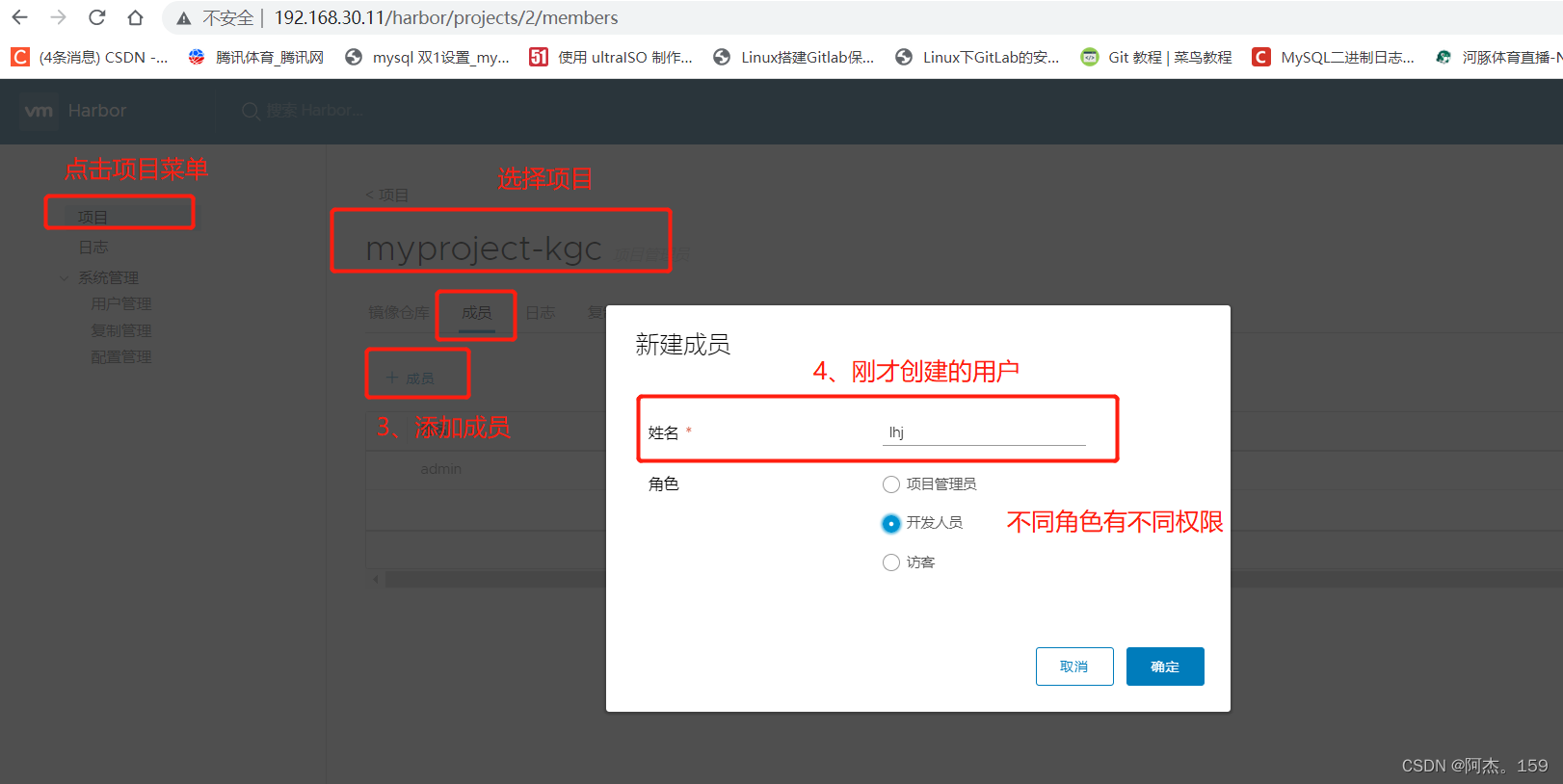Switch to the project 日志 tab
Screen dimensions: 1563x784
[x=541, y=312]
